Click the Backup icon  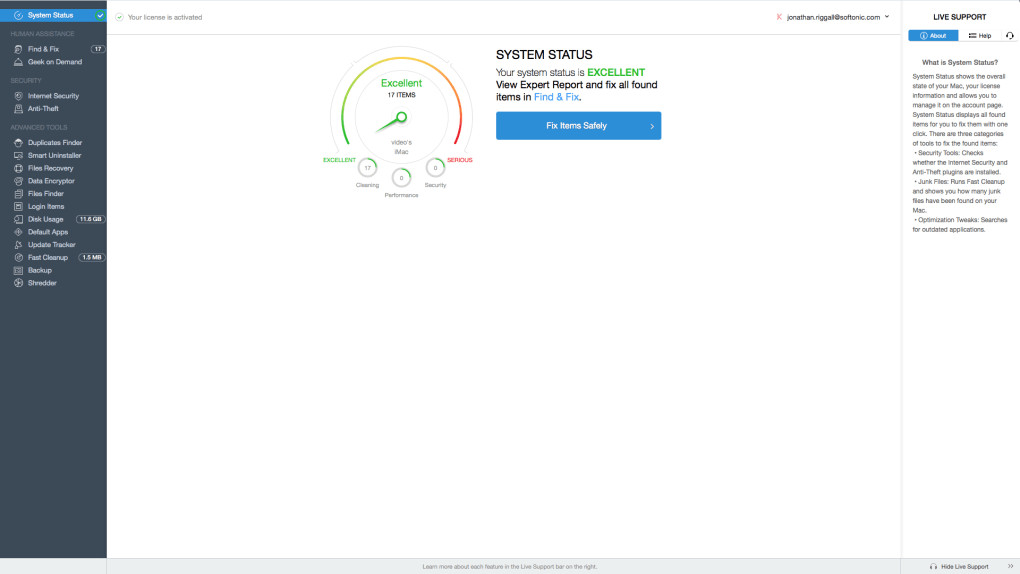18,270
